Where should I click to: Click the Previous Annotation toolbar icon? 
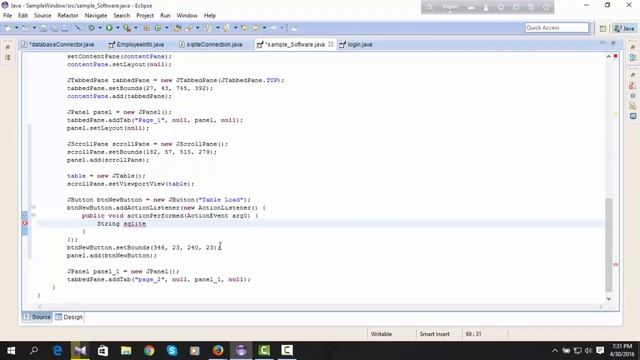coord(226,28)
